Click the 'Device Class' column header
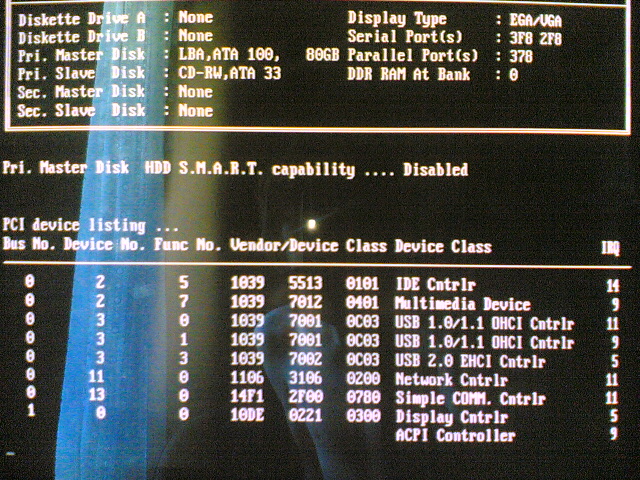The image size is (640, 480). tap(443, 247)
